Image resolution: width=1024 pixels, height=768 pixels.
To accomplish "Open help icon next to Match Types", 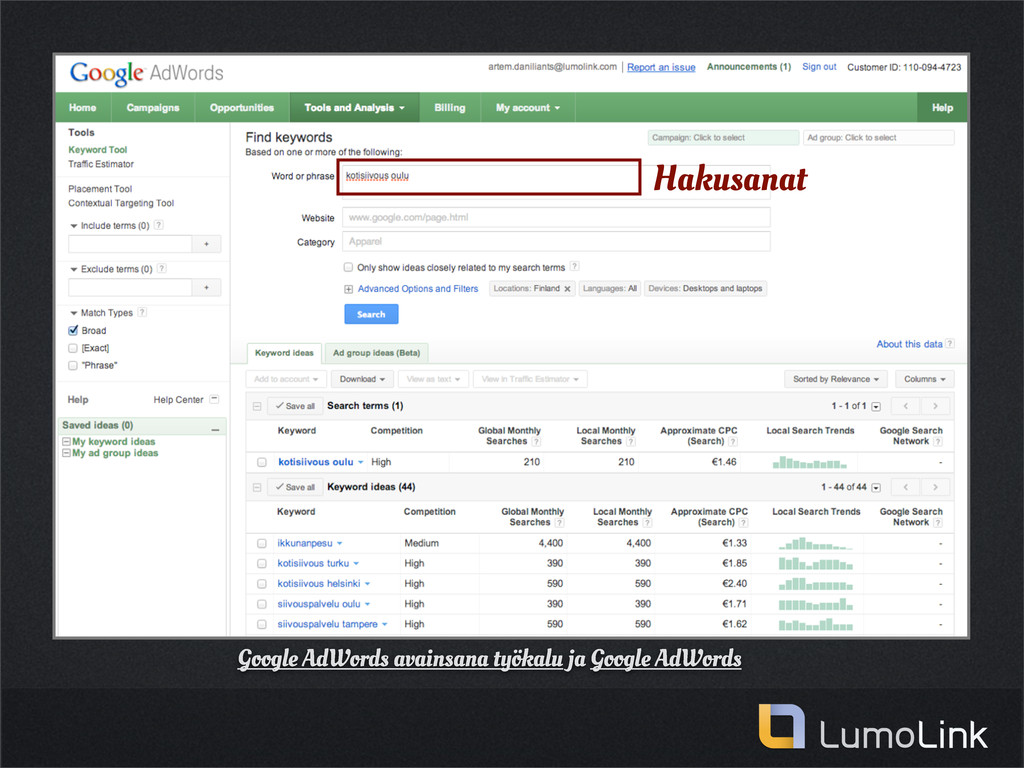I will click(x=142, y=312).
